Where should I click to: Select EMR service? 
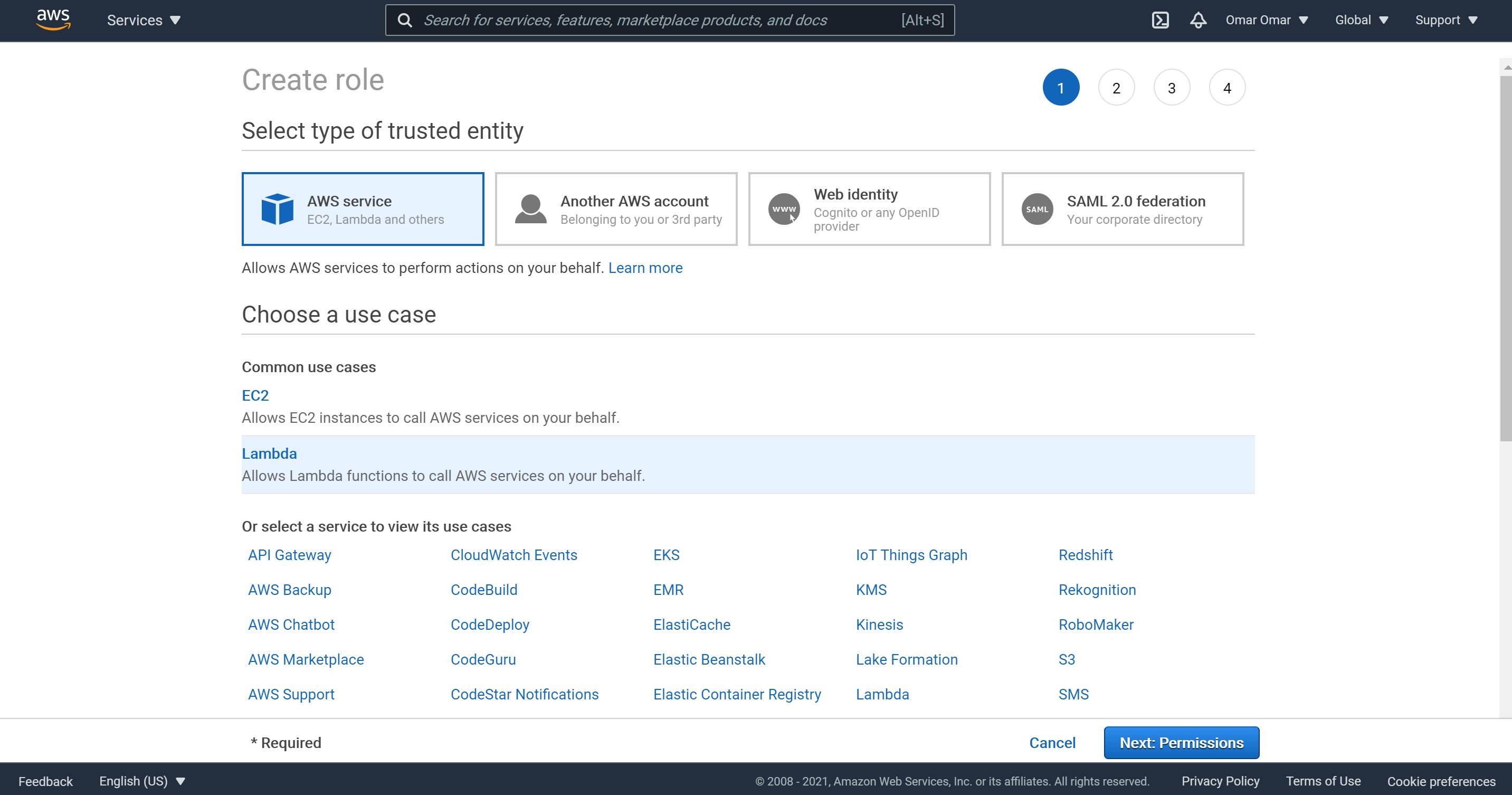668,590
